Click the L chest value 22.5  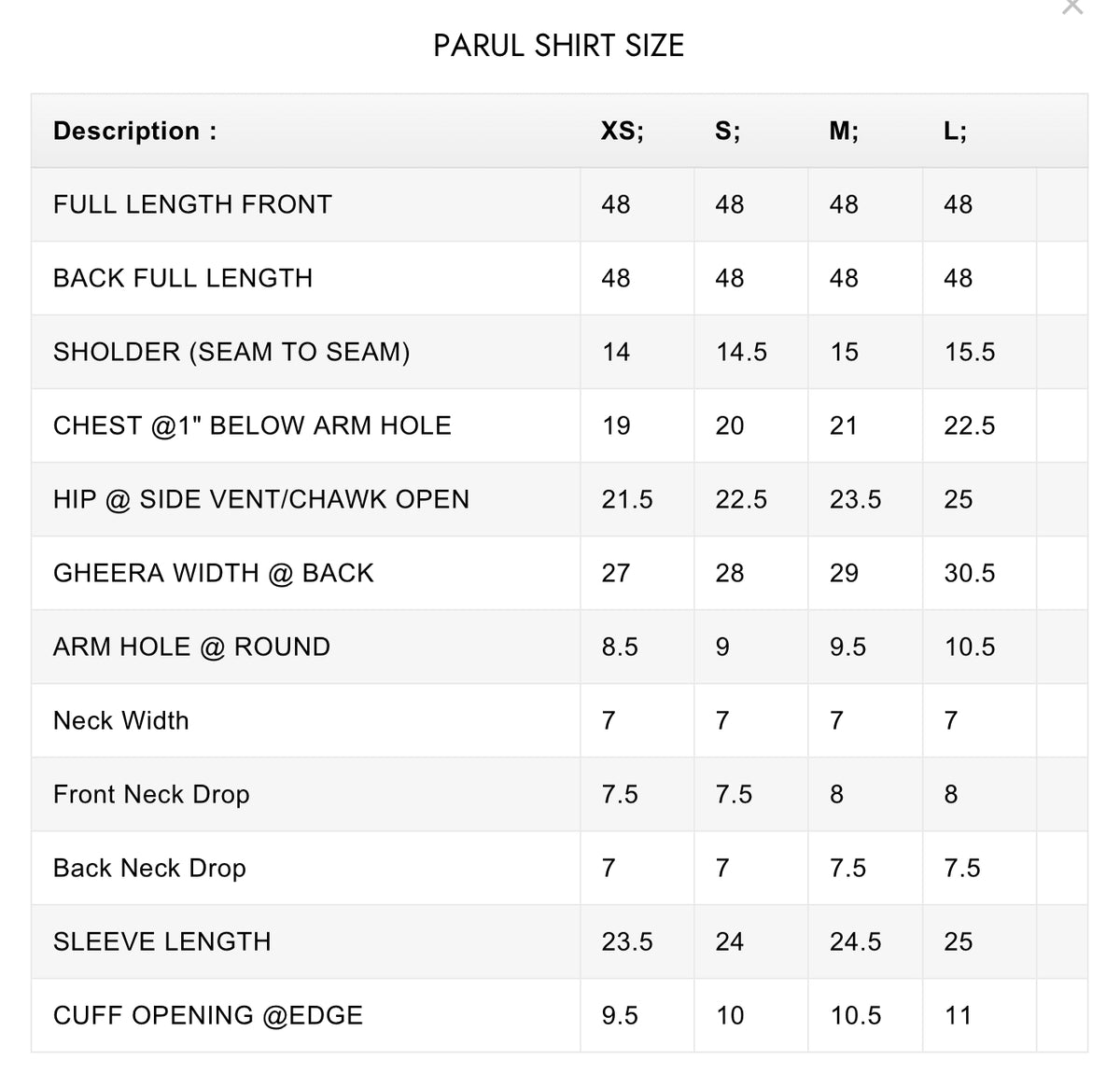coord(969,425)
